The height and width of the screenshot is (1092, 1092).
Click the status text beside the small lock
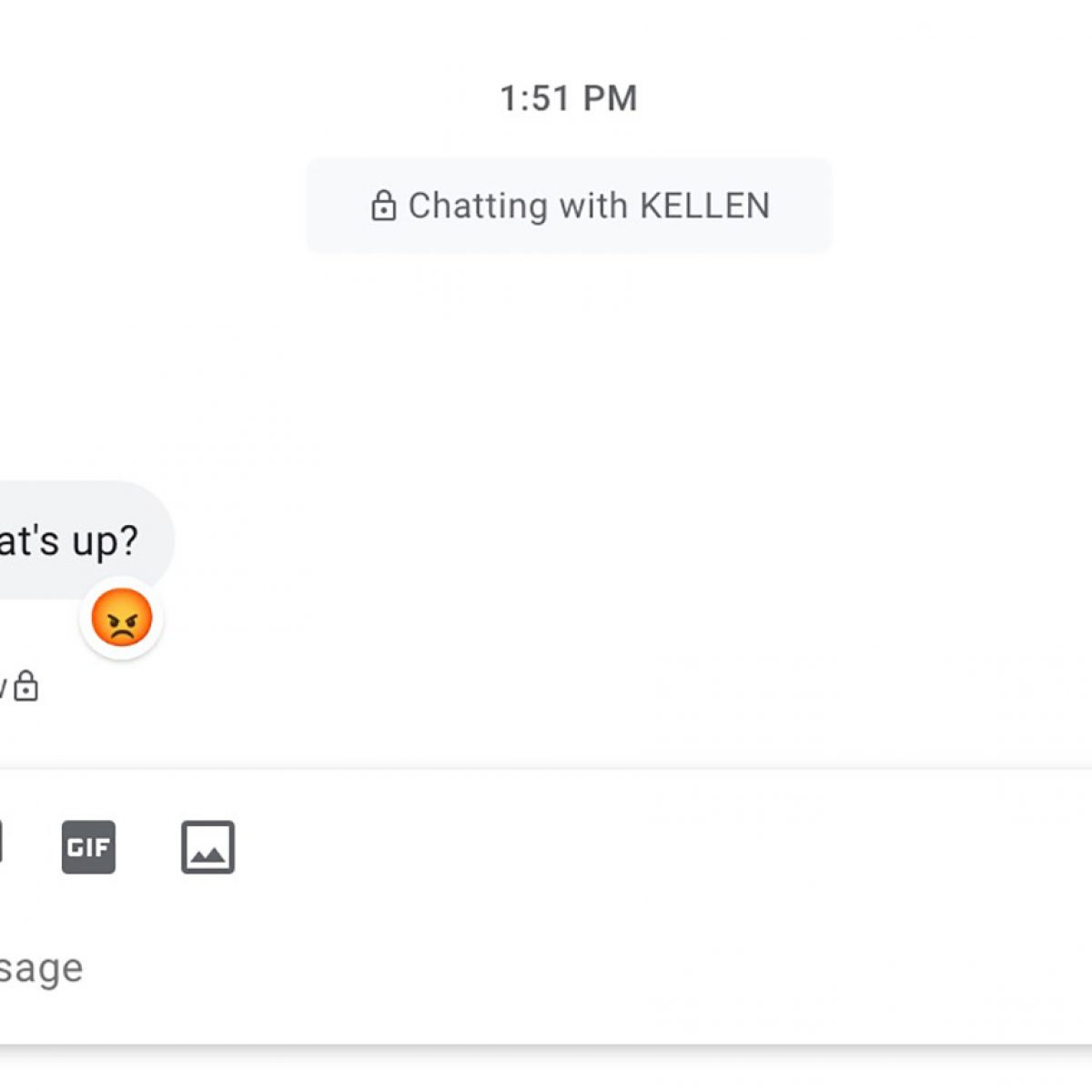coord(4,687)
